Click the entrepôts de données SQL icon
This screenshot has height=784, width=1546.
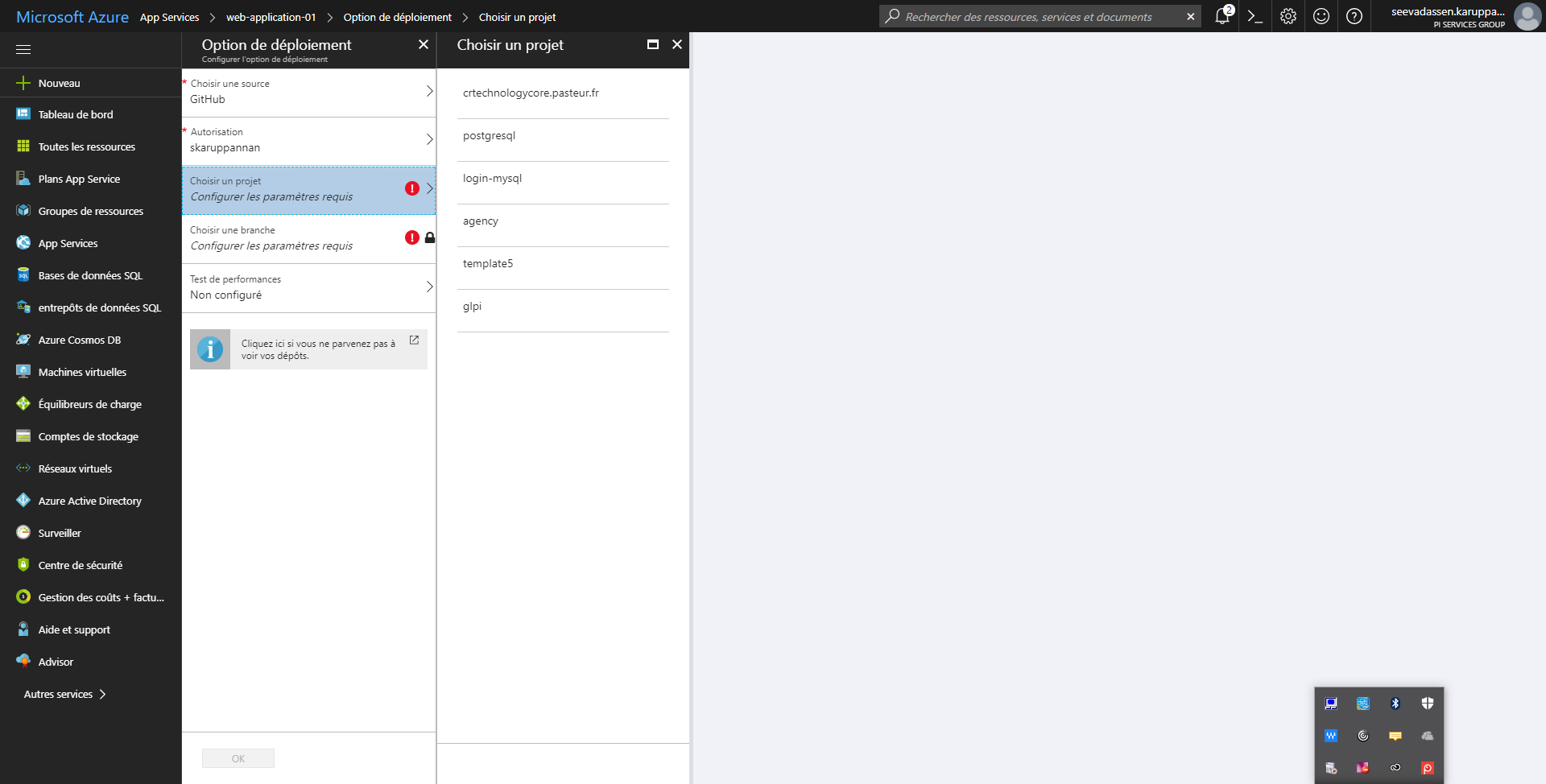(23, 307)
